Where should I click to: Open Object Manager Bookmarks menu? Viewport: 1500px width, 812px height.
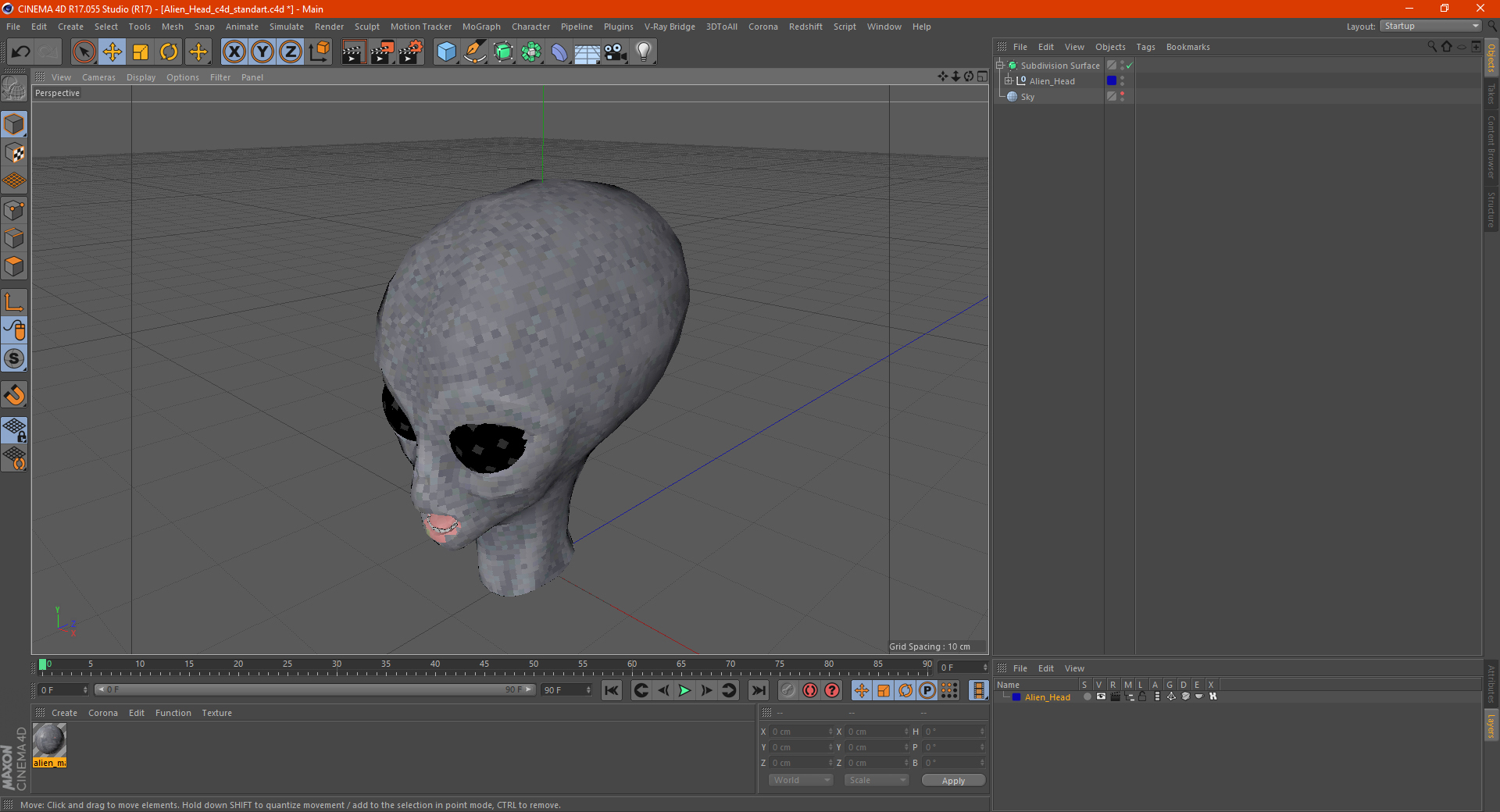click(1187, 47)
